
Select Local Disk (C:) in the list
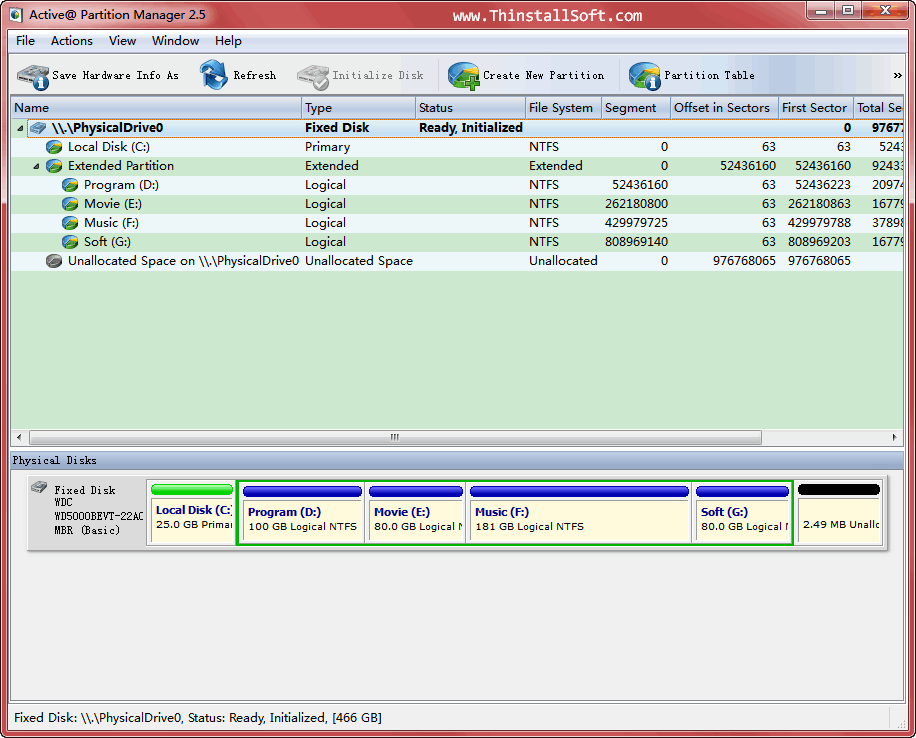click(x=109, y=147)
